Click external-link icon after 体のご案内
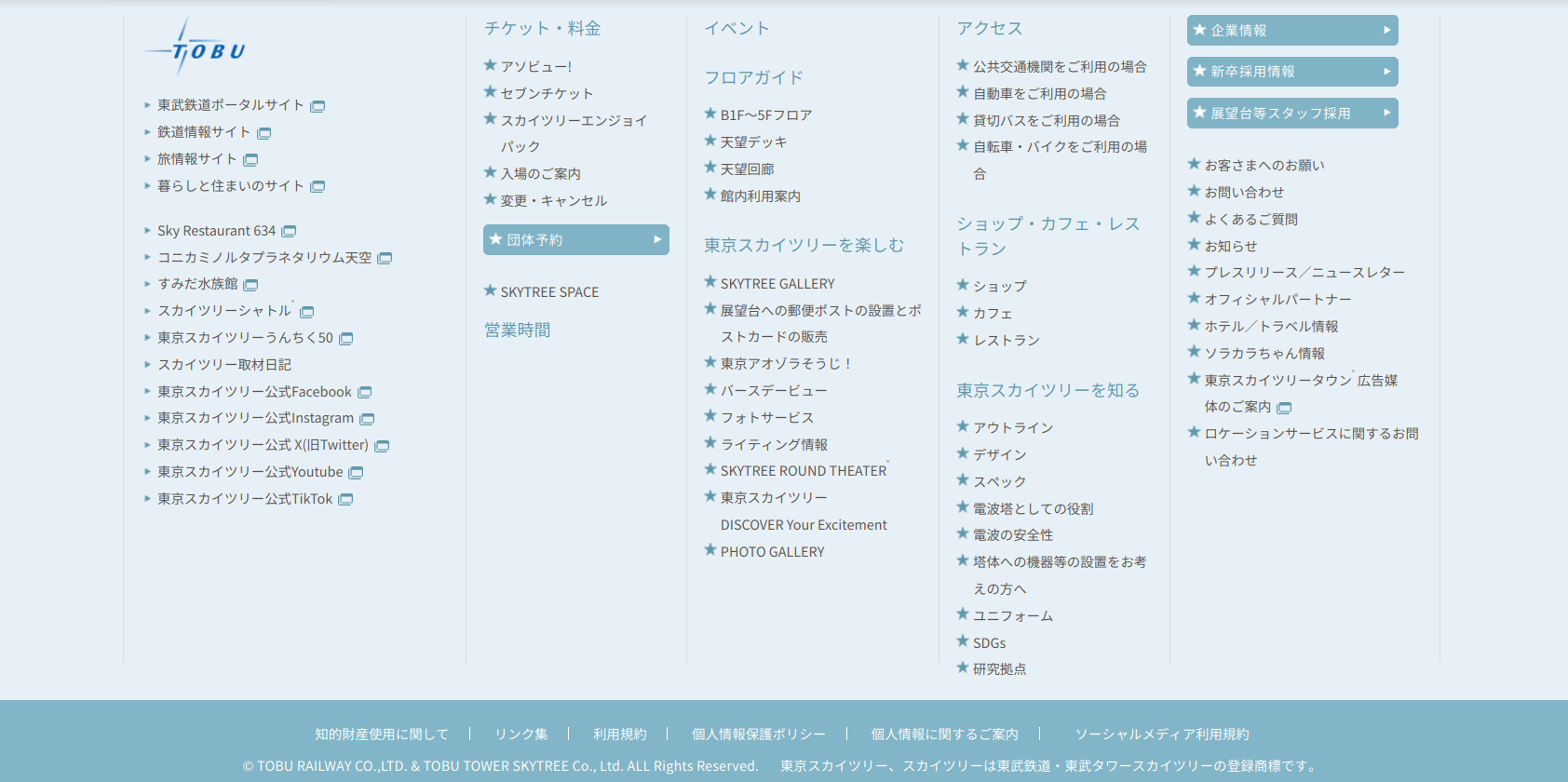 pos(1284,408)
